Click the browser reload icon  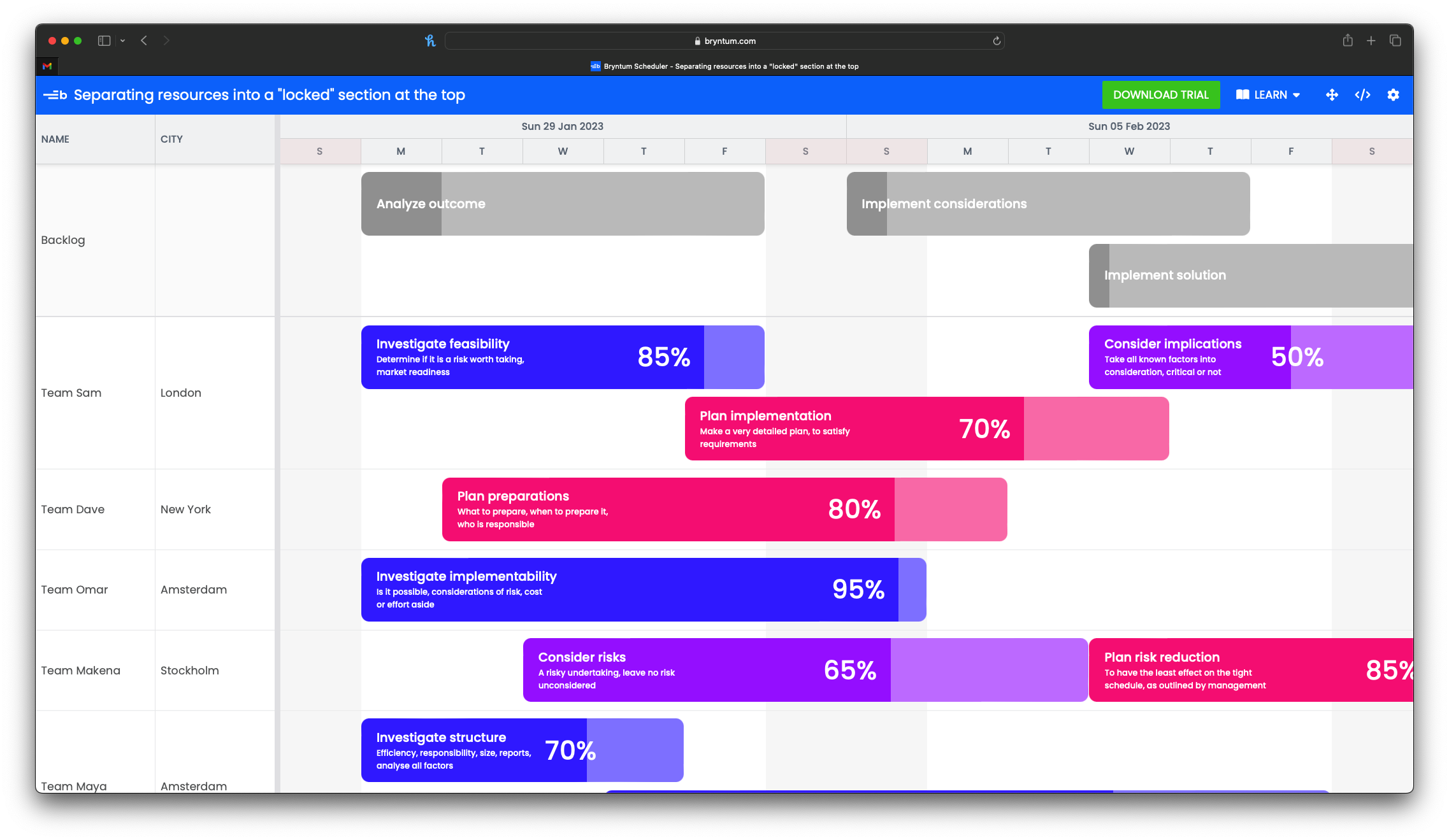coord(997,41)
